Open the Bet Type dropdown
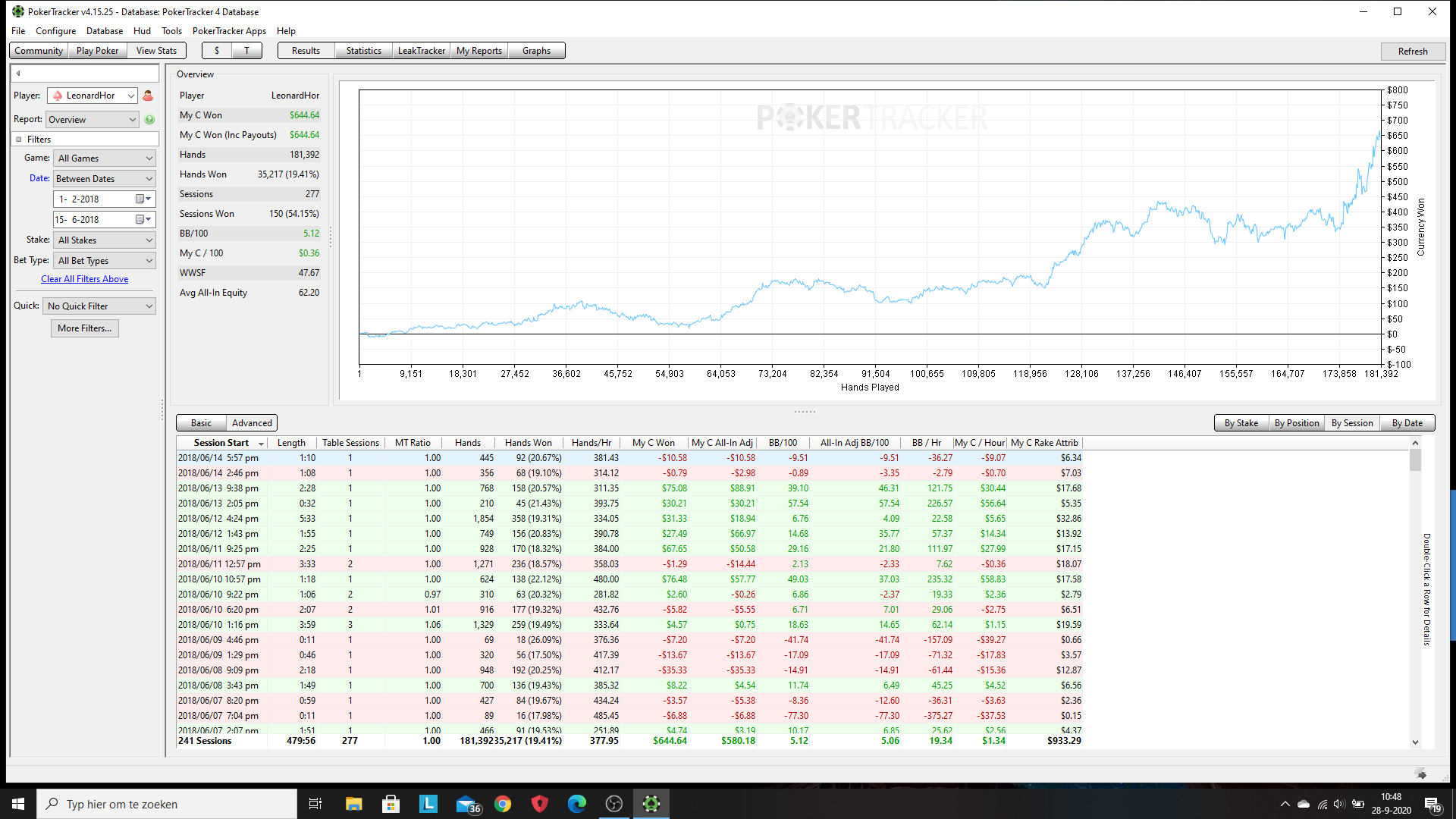Screen dimensions: 1456x819 [x=105, y=261]
